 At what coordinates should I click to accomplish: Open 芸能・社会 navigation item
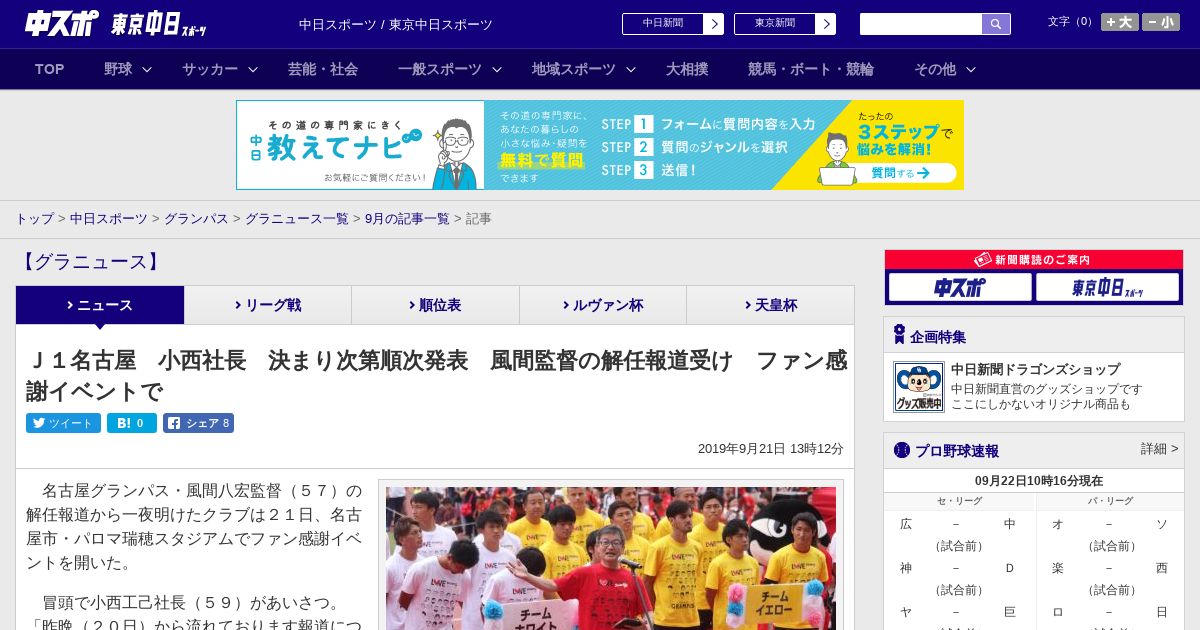pyautogui.click(x=323, y=69)
